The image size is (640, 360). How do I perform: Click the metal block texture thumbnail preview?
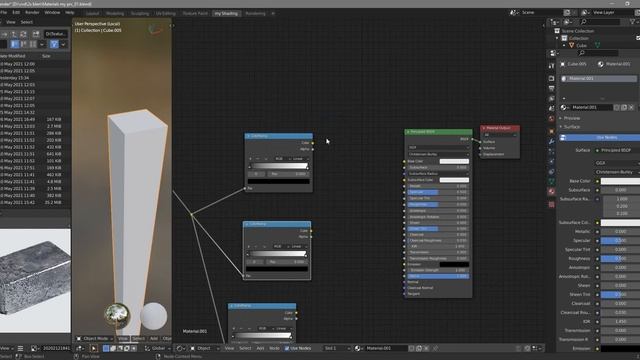tap(35, 280)
